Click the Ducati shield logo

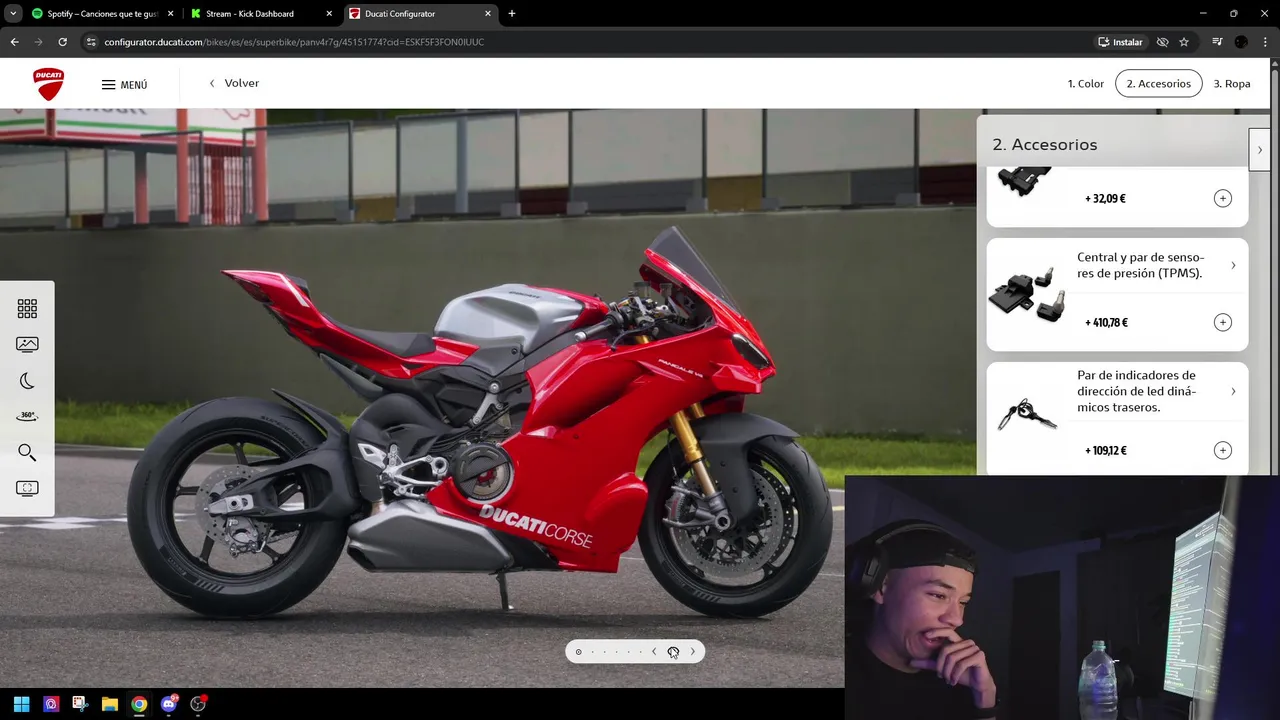tap(48, 84)
